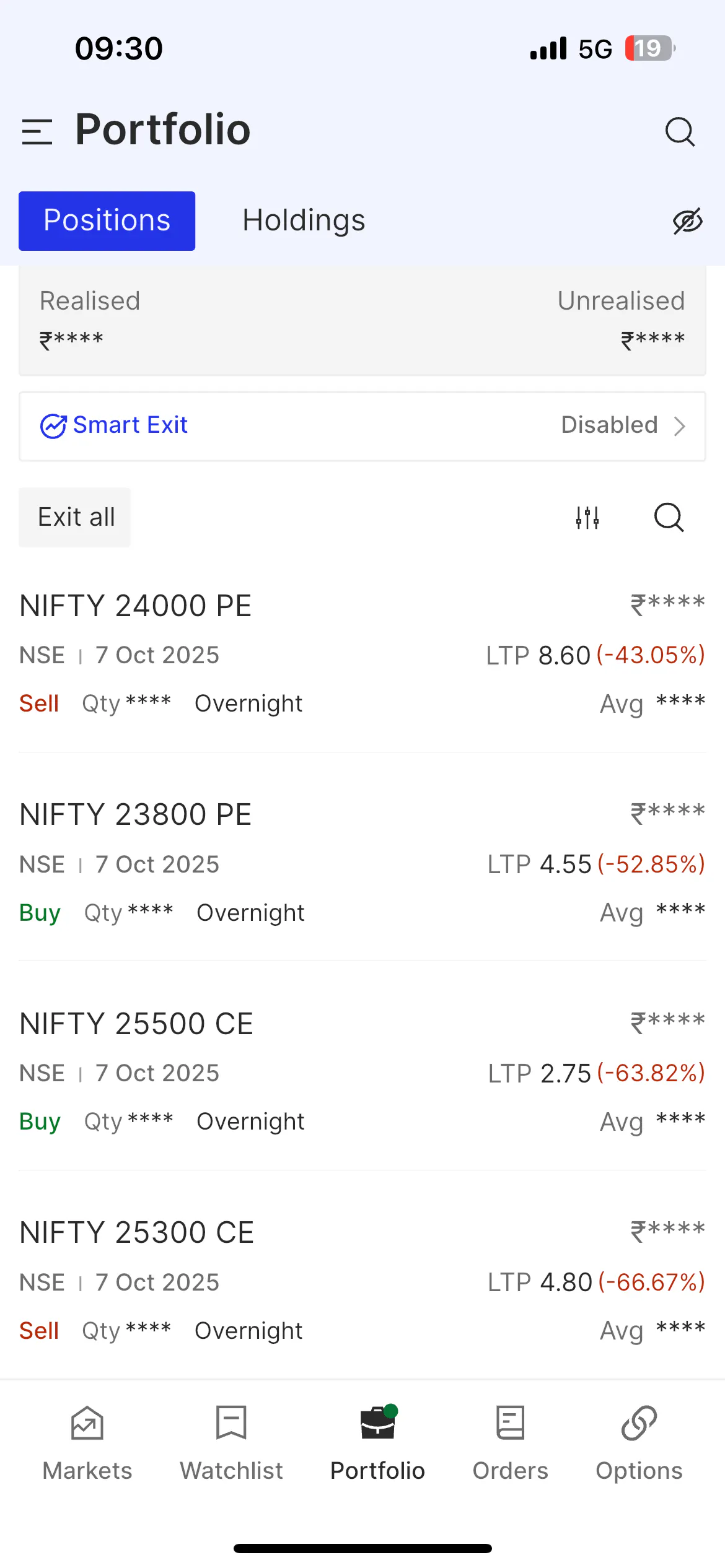Expand Smart Exit Disabled chevron

click(680, 426)
